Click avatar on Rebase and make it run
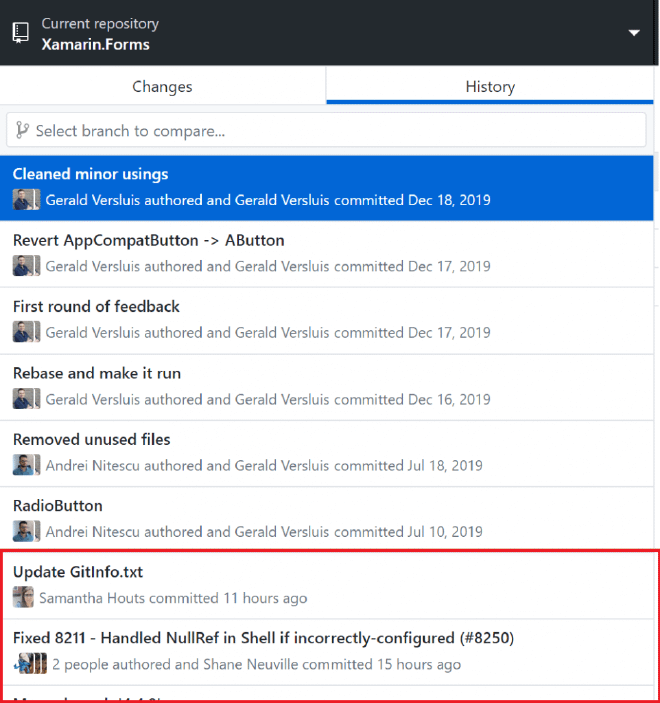Screen dimensions: 660x703 point(26,399)
